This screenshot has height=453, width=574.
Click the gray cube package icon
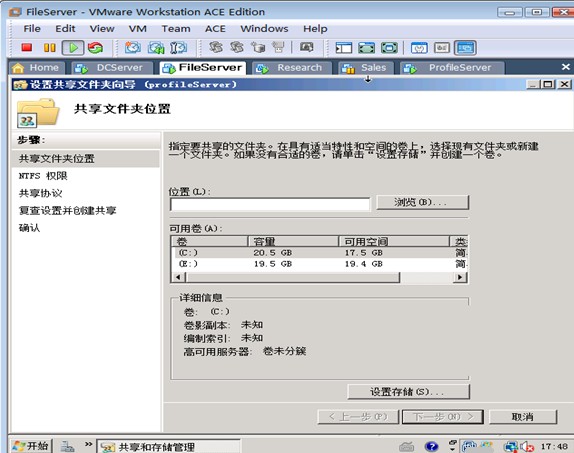tap(258, 47)
